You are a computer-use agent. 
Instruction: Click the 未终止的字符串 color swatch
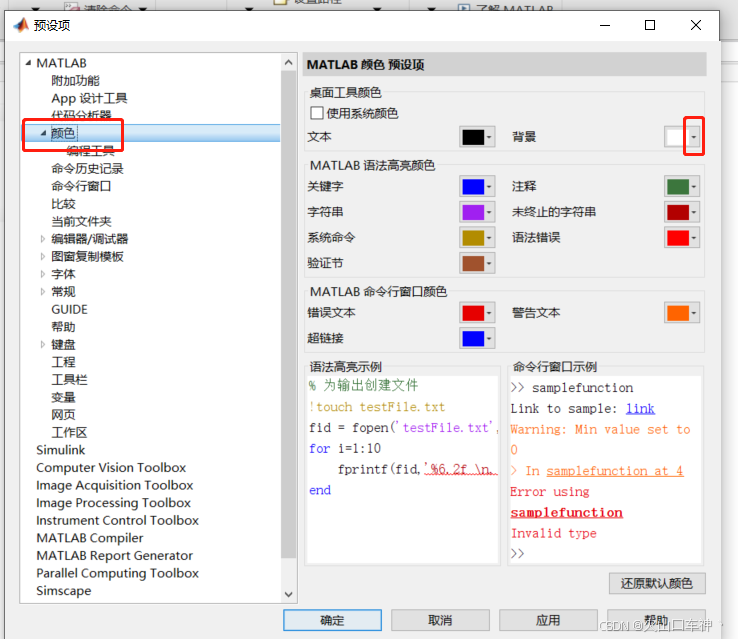[678, 212]
